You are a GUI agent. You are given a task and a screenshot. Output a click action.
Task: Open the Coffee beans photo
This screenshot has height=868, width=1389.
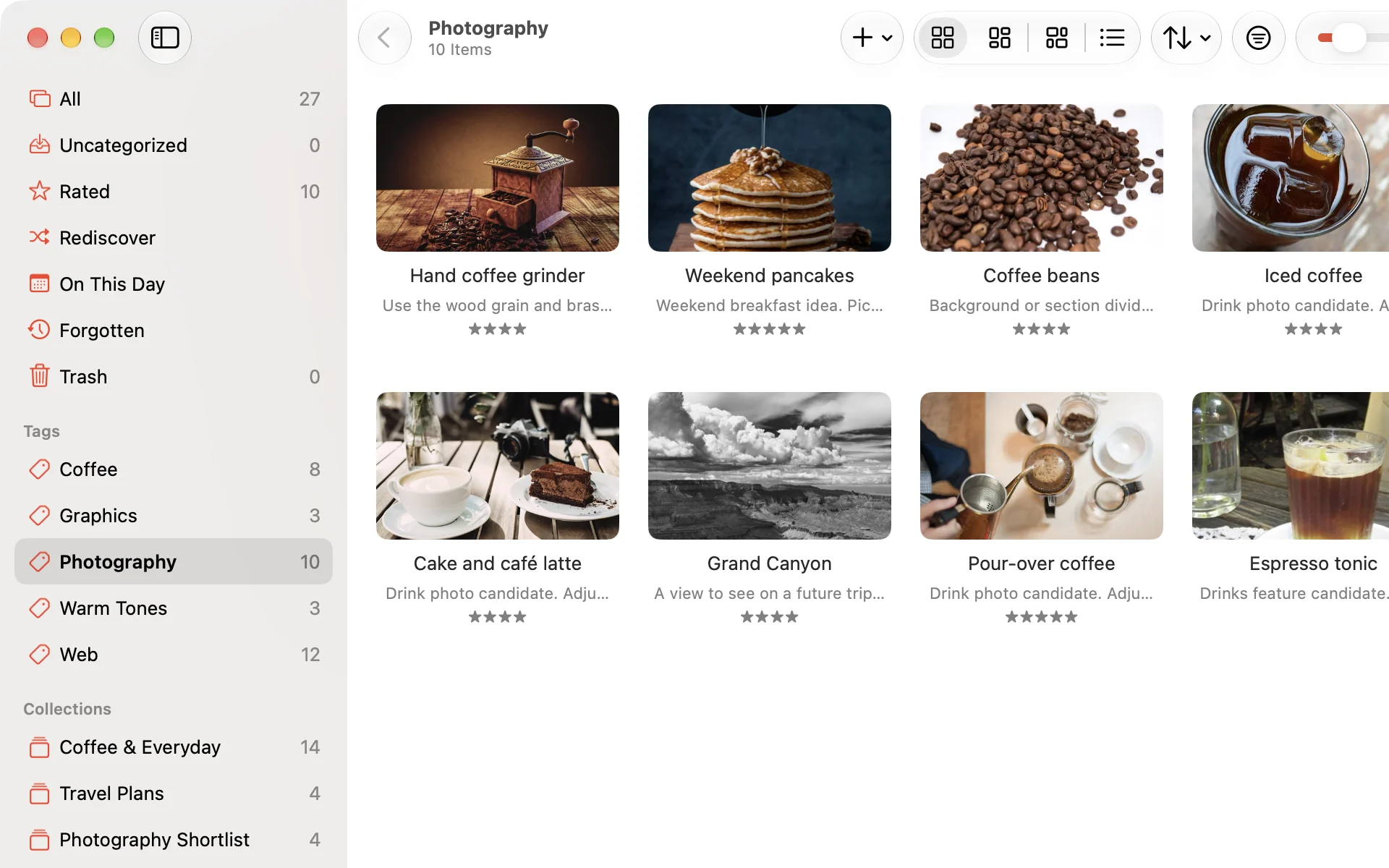[x=1042, y=178]
